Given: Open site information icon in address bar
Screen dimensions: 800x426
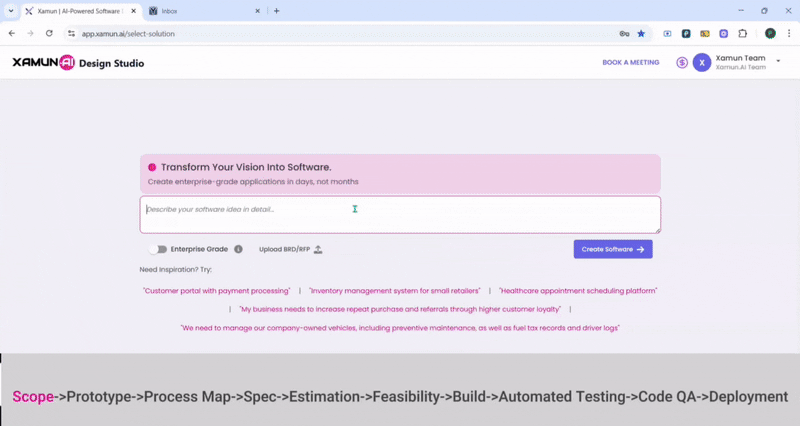Looking at the screenshot, I should click(x=71, y=34).
